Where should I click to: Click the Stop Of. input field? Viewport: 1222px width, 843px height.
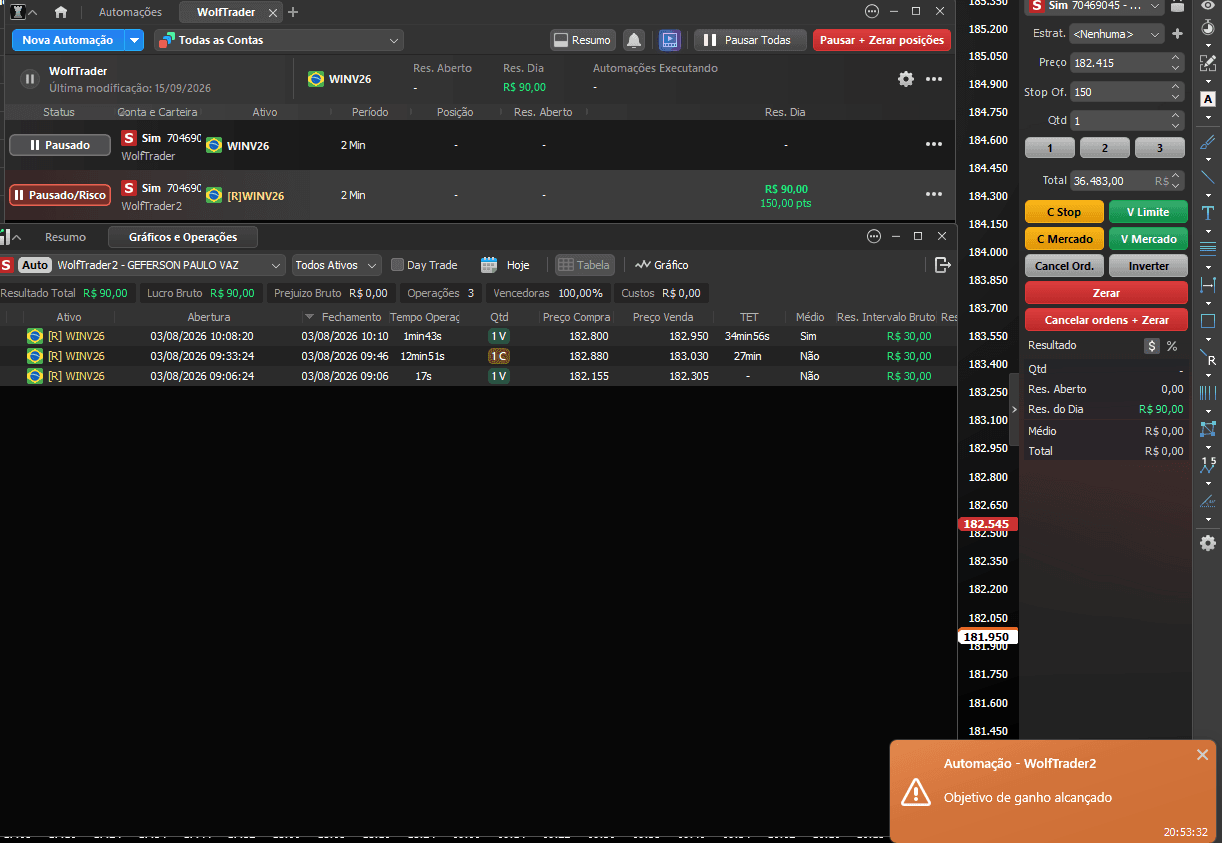point(1127,92)
